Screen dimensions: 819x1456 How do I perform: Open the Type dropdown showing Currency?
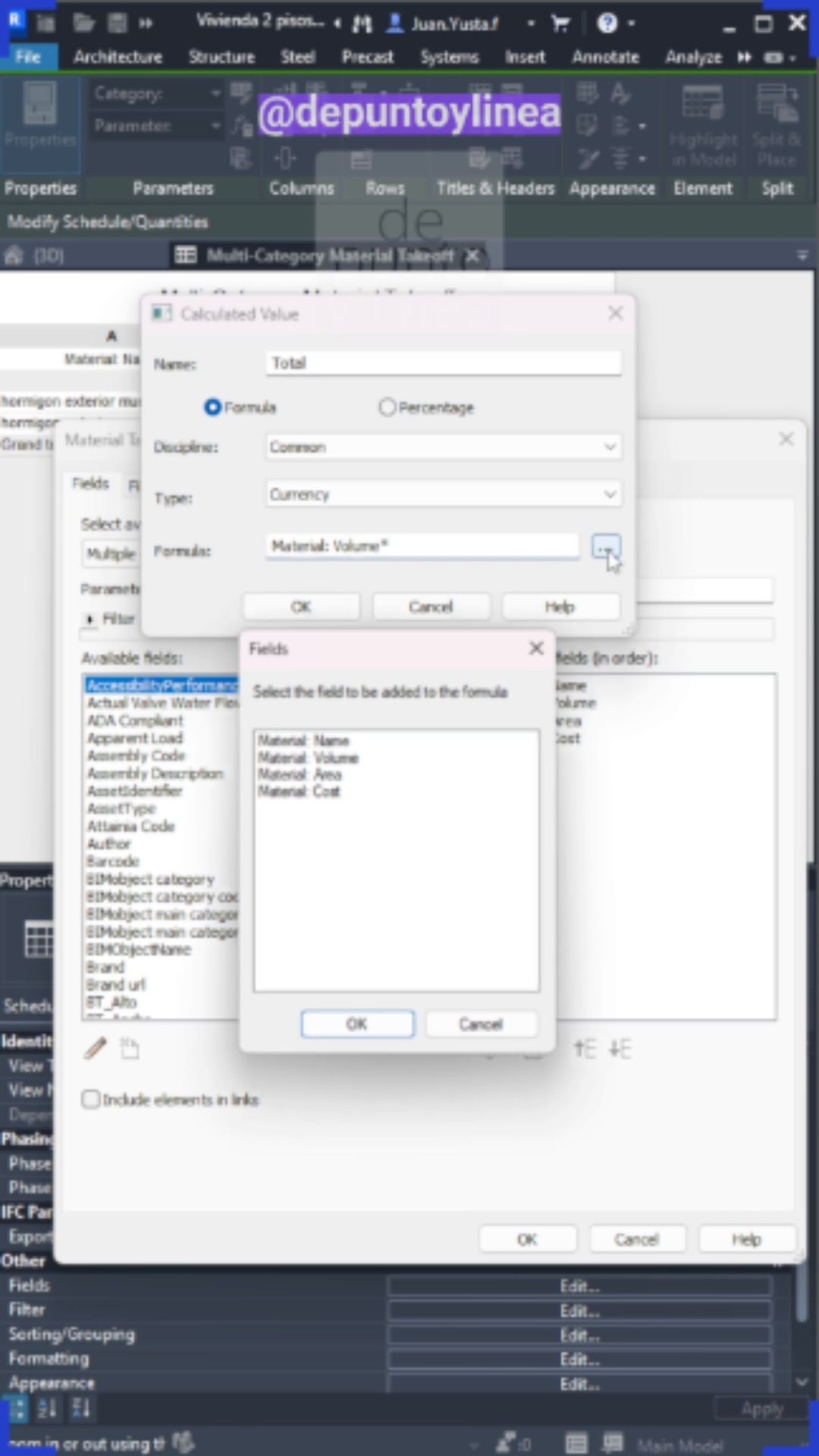click(x=444, y=494)
